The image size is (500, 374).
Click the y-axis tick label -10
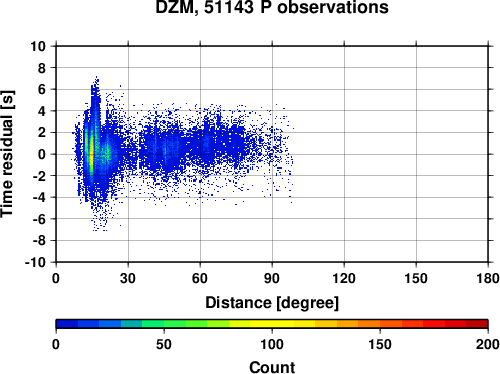coord(35,262)
